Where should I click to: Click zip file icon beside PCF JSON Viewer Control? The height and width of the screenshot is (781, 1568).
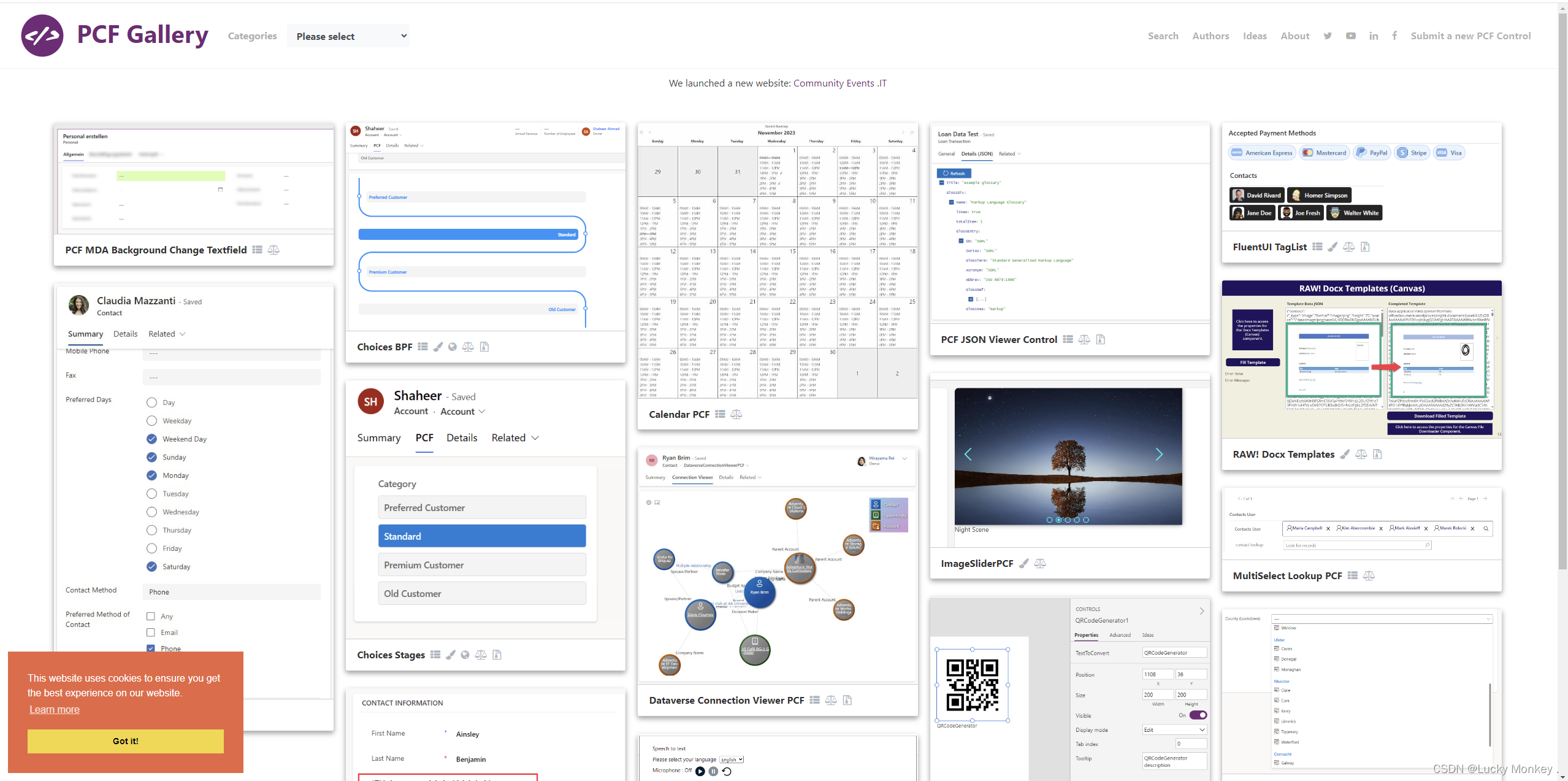(1101, 339)
